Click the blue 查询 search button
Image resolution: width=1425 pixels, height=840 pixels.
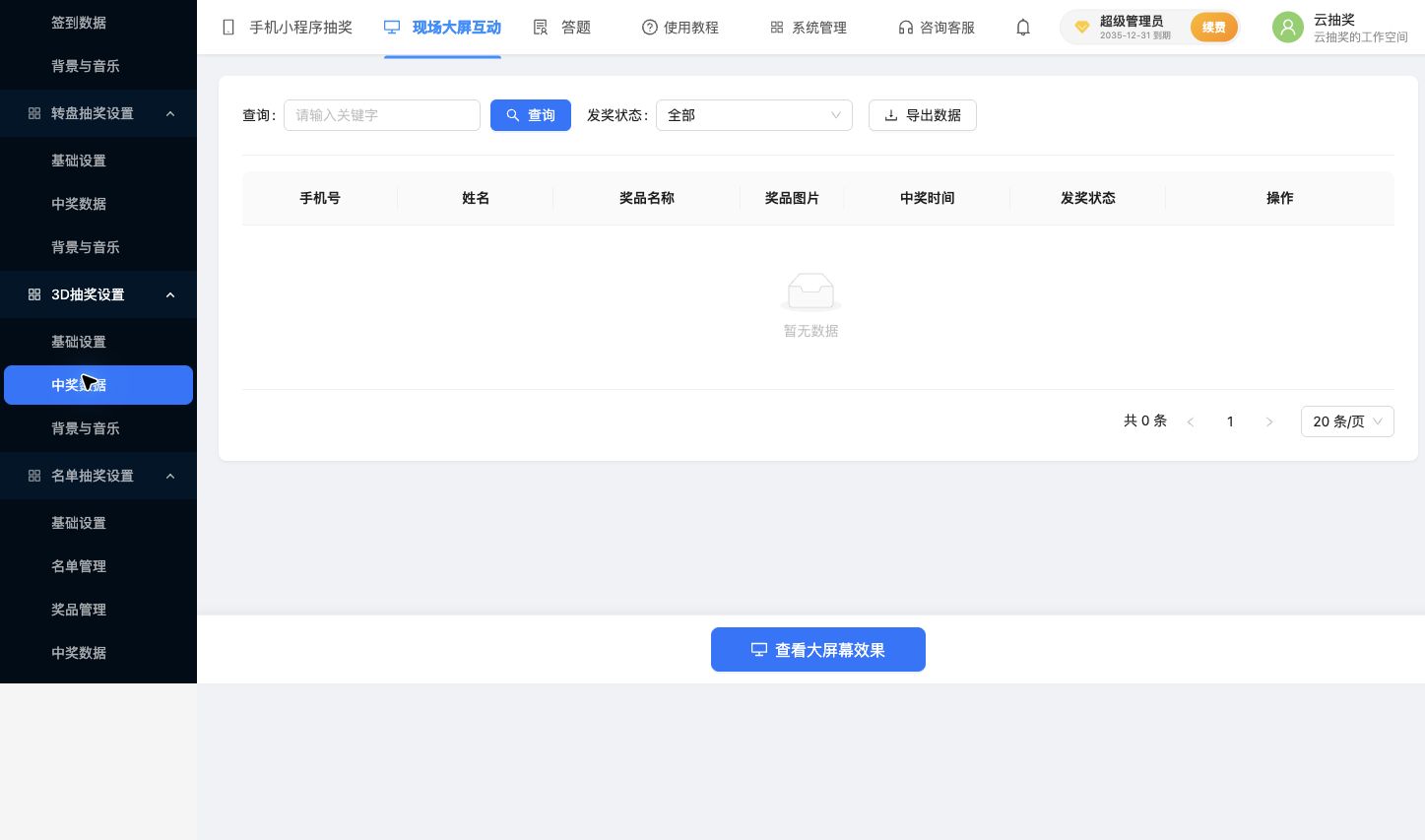(x=531, y=115)
